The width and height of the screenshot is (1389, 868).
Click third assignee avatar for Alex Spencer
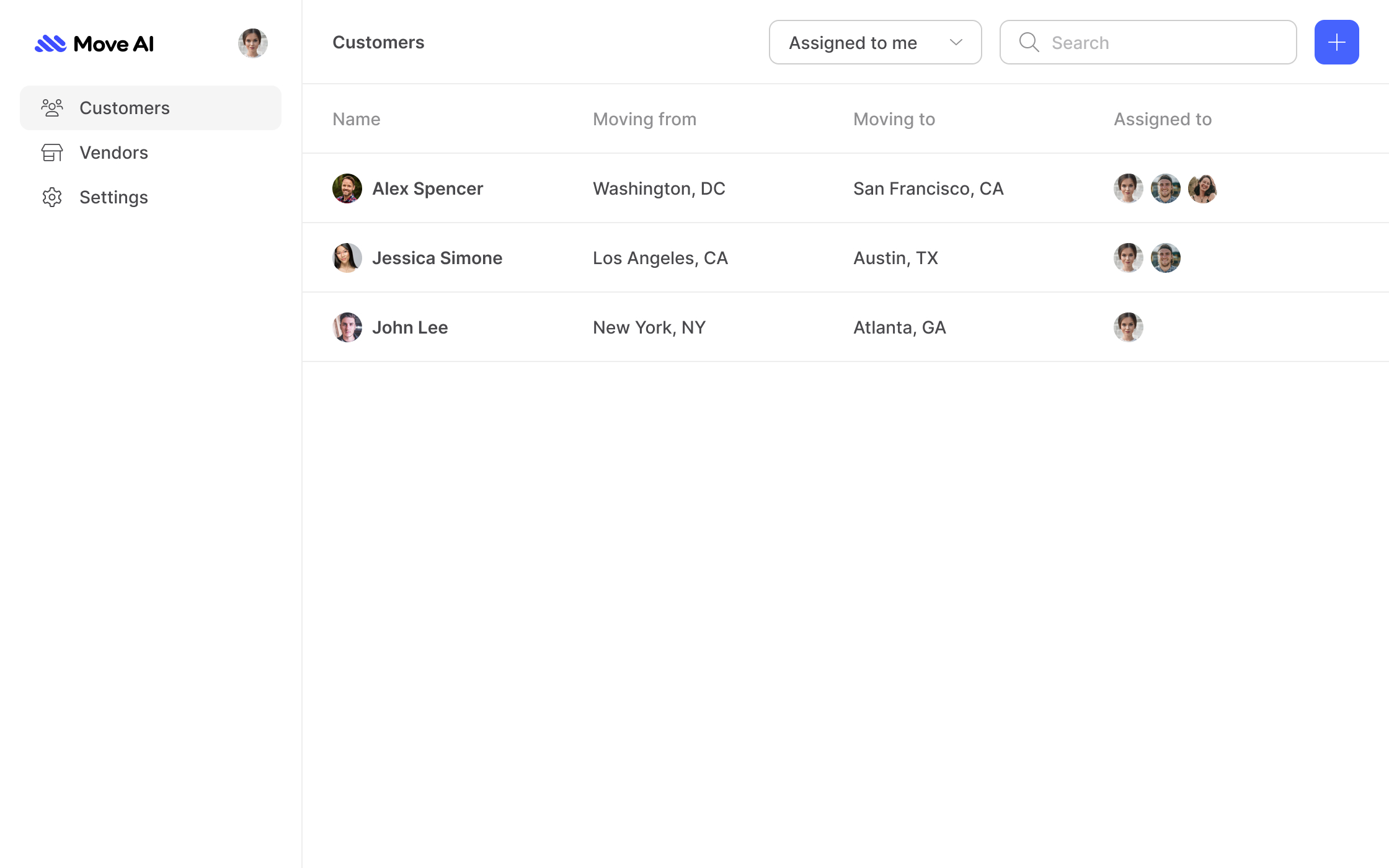pyautogui.click(x=1202, y=188)
